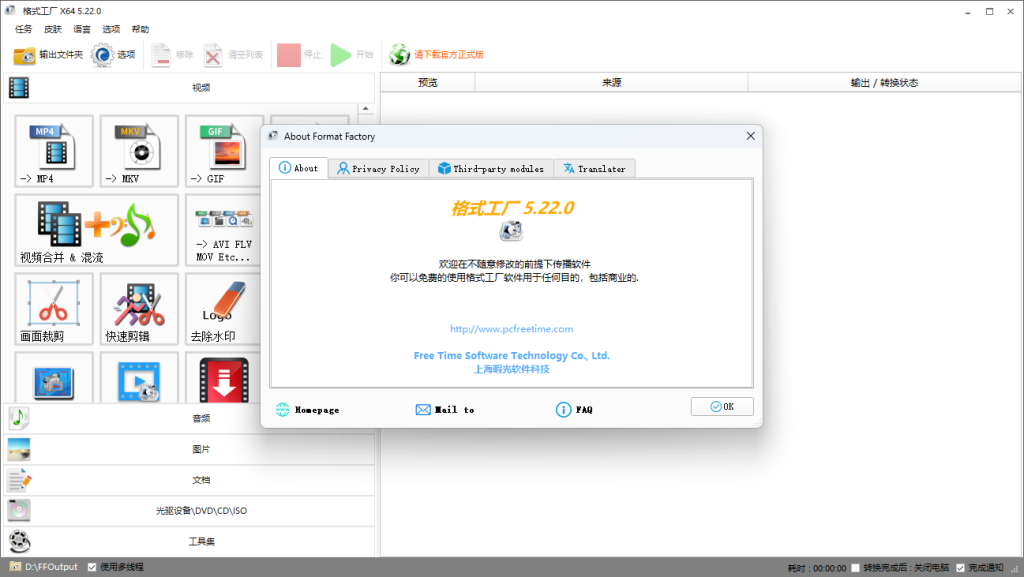
Task: Click the clear list toolbar icon
Action: point(213,55)
